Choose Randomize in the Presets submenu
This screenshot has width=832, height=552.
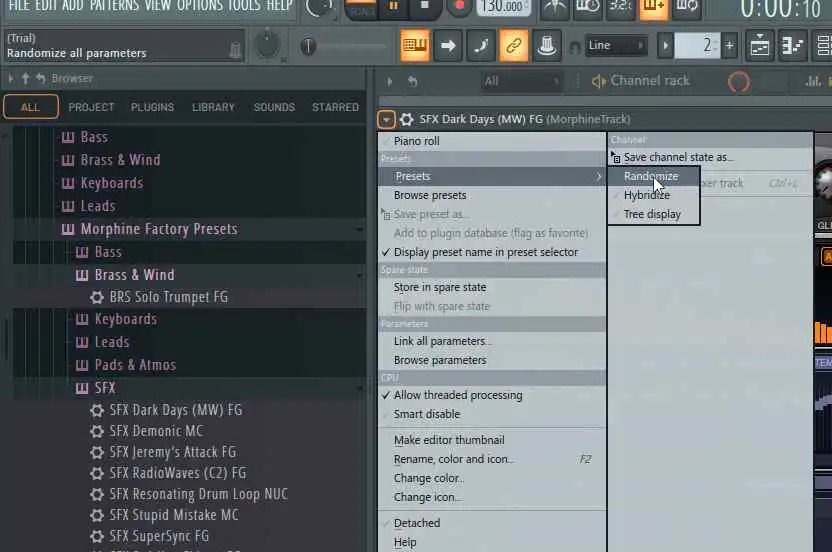click(654, 176)
